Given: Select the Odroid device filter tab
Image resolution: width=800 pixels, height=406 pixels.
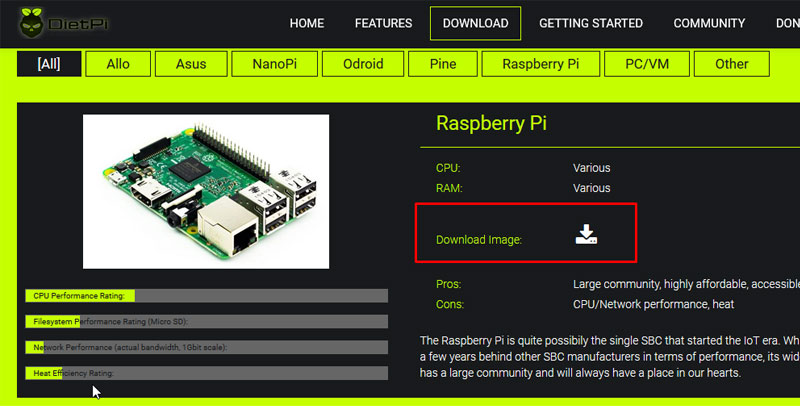Looking at the screenshot, I should click(363, 64).
